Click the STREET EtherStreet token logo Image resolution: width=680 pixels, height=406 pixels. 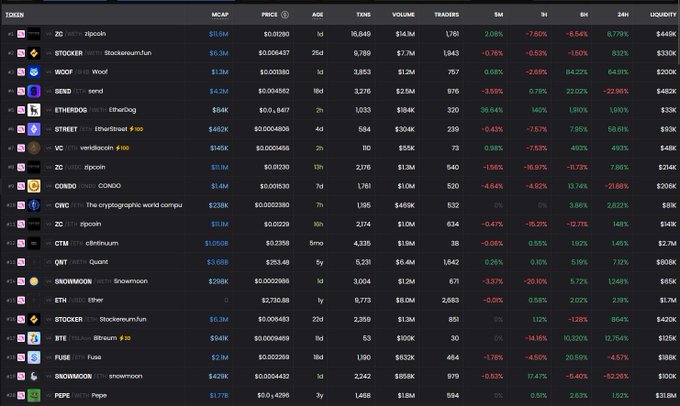coord(34,129)
